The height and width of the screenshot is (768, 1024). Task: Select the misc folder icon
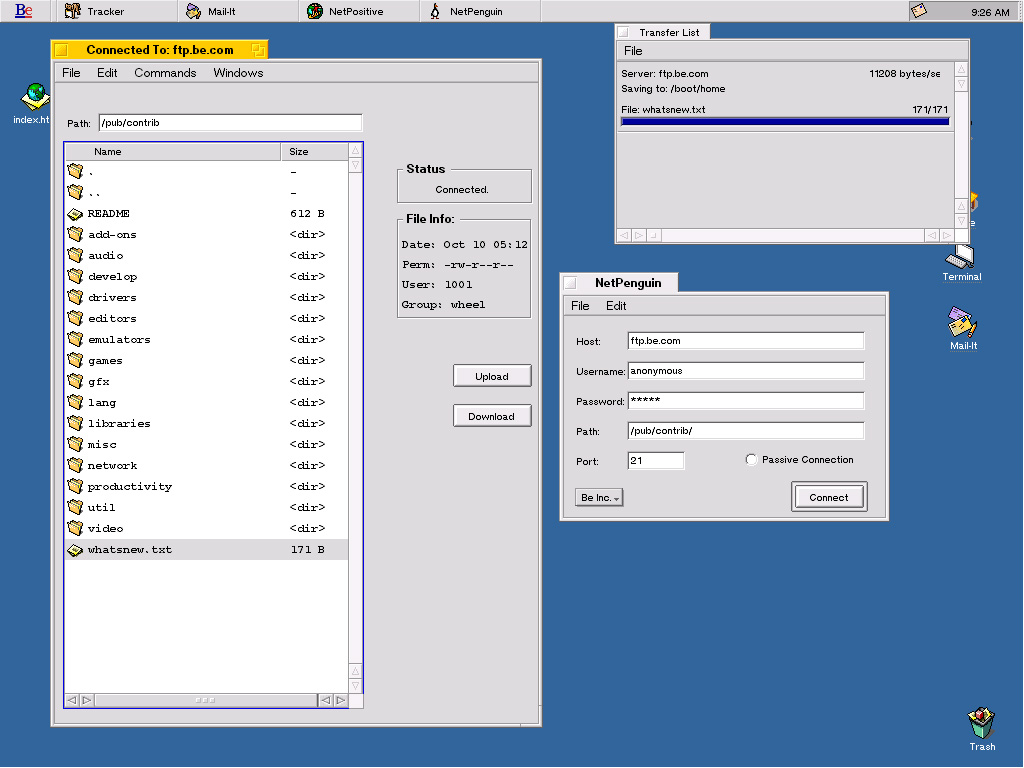[75, 443]
